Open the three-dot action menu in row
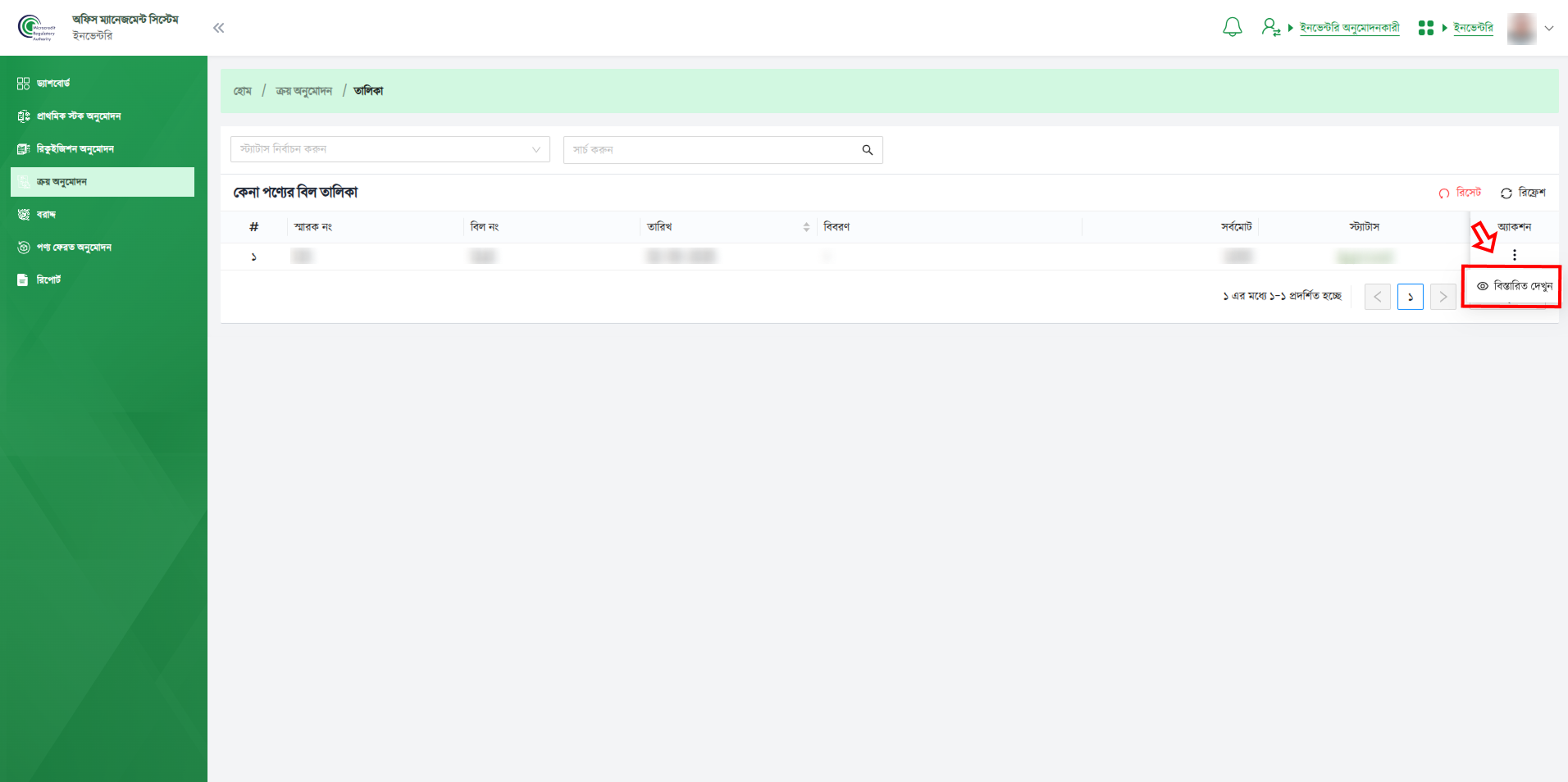This screenshot has width=1568, height=782. click(x=1514, y=255)
